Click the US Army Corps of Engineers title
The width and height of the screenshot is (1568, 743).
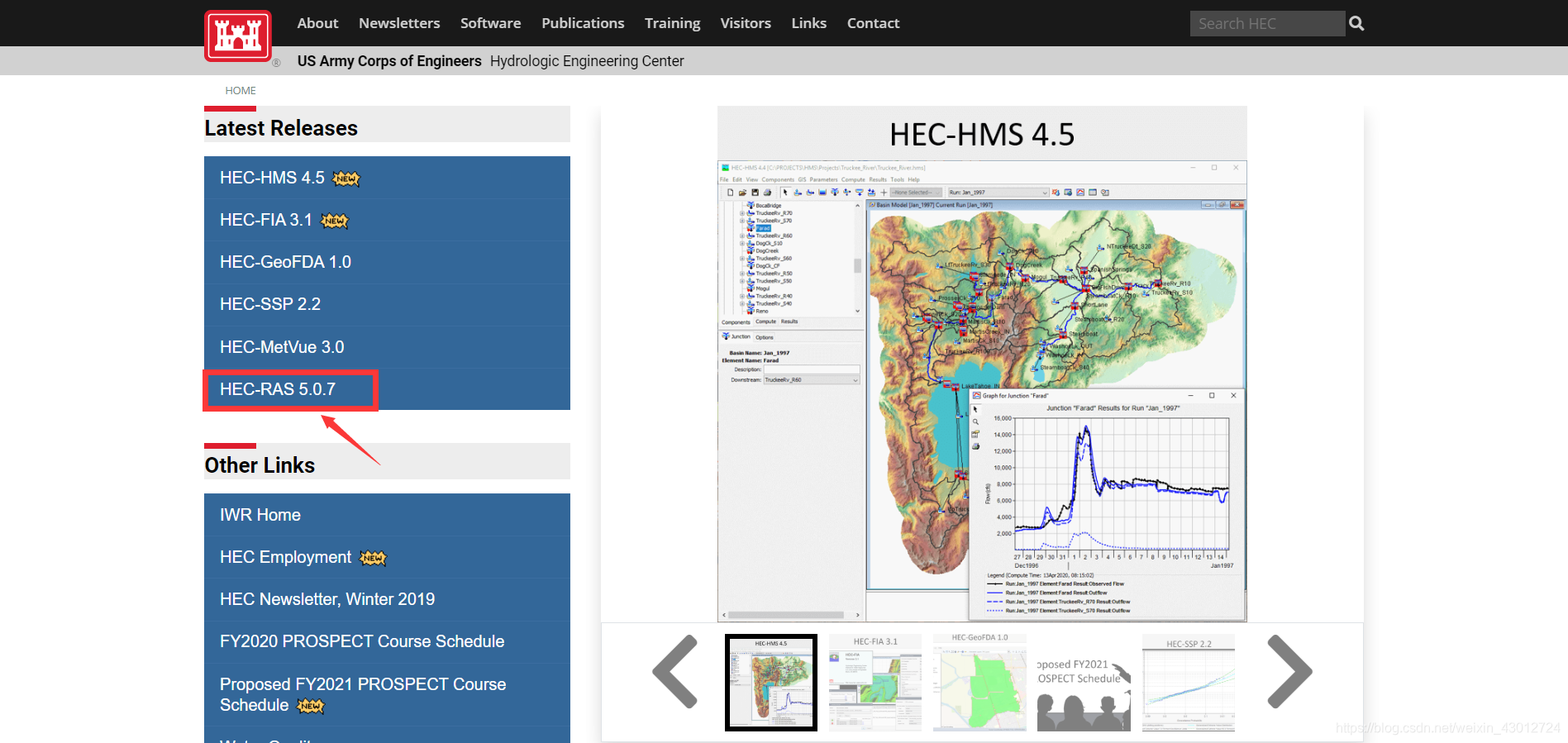pyautogui.click(x=389, y=61)
